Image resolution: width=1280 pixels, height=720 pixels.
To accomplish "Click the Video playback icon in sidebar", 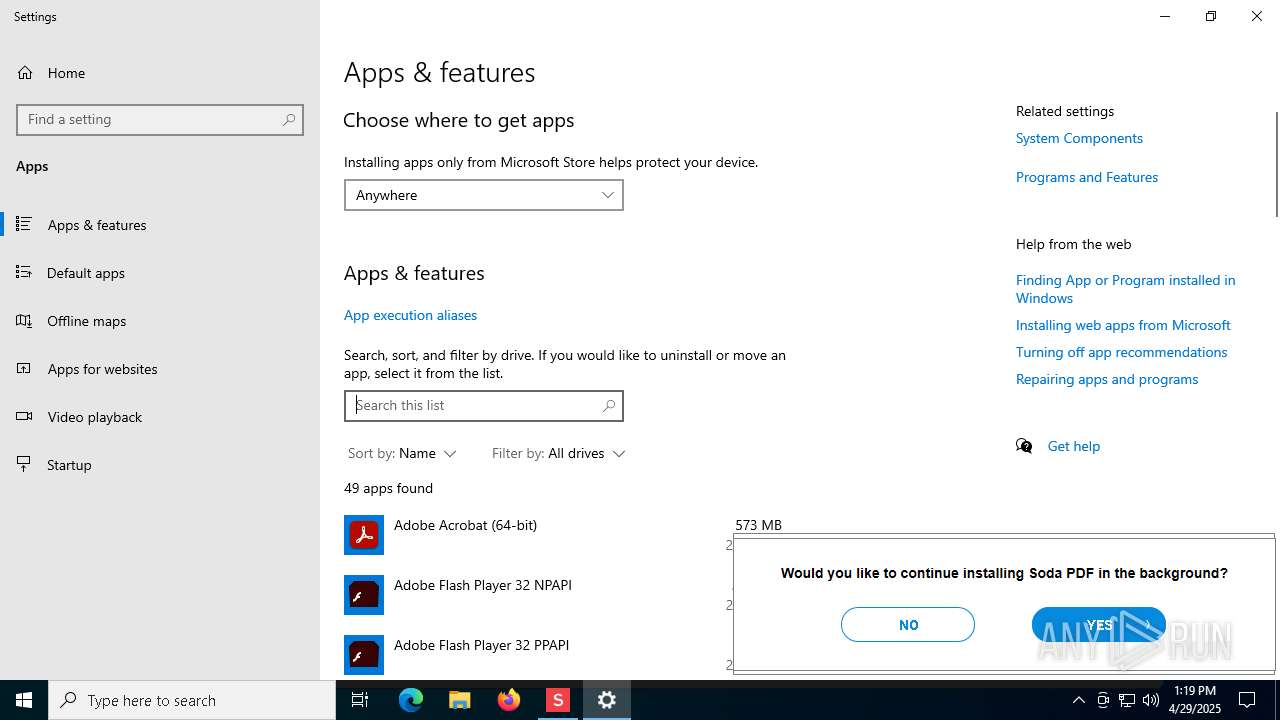I will pos(24,417).
